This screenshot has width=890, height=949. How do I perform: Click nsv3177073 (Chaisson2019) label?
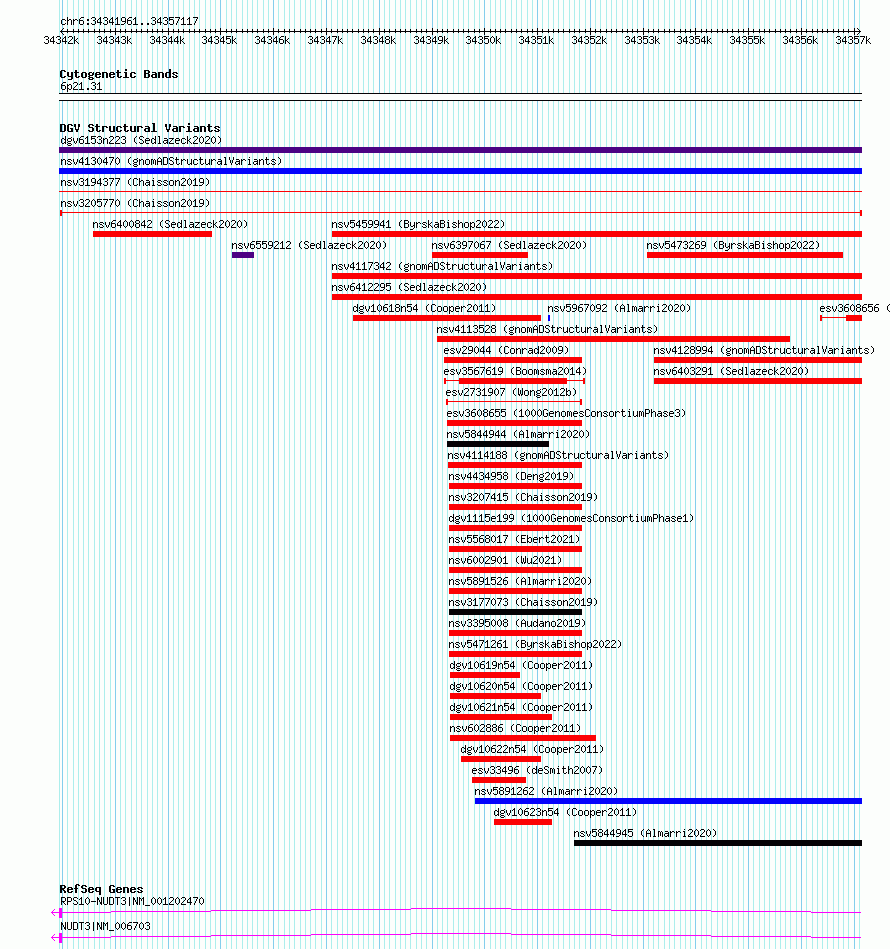523,602
